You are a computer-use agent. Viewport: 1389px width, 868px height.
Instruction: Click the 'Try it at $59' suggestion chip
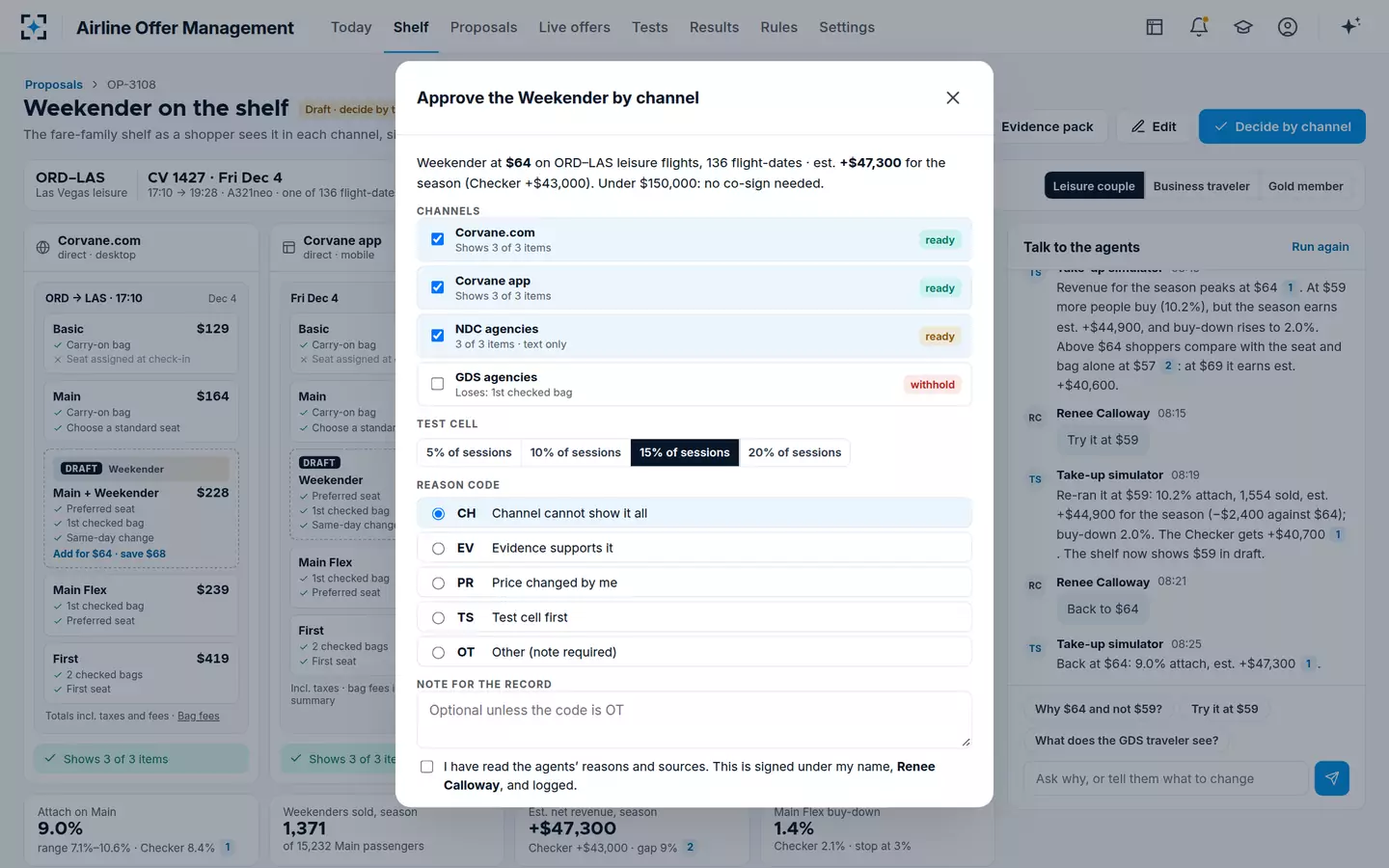1225,709
